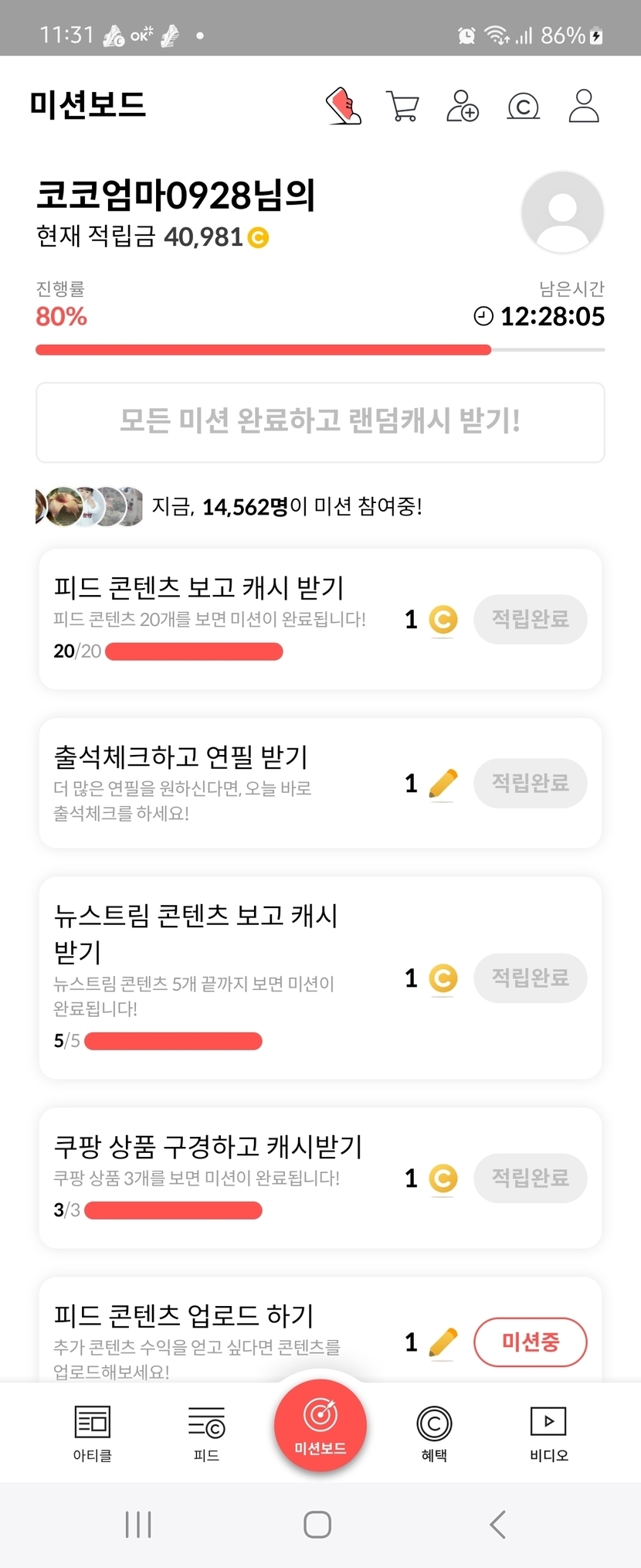Tap 적립완료 on the attendance check mission
This screenshot has width=641, height=1568.
click(531, 784)
